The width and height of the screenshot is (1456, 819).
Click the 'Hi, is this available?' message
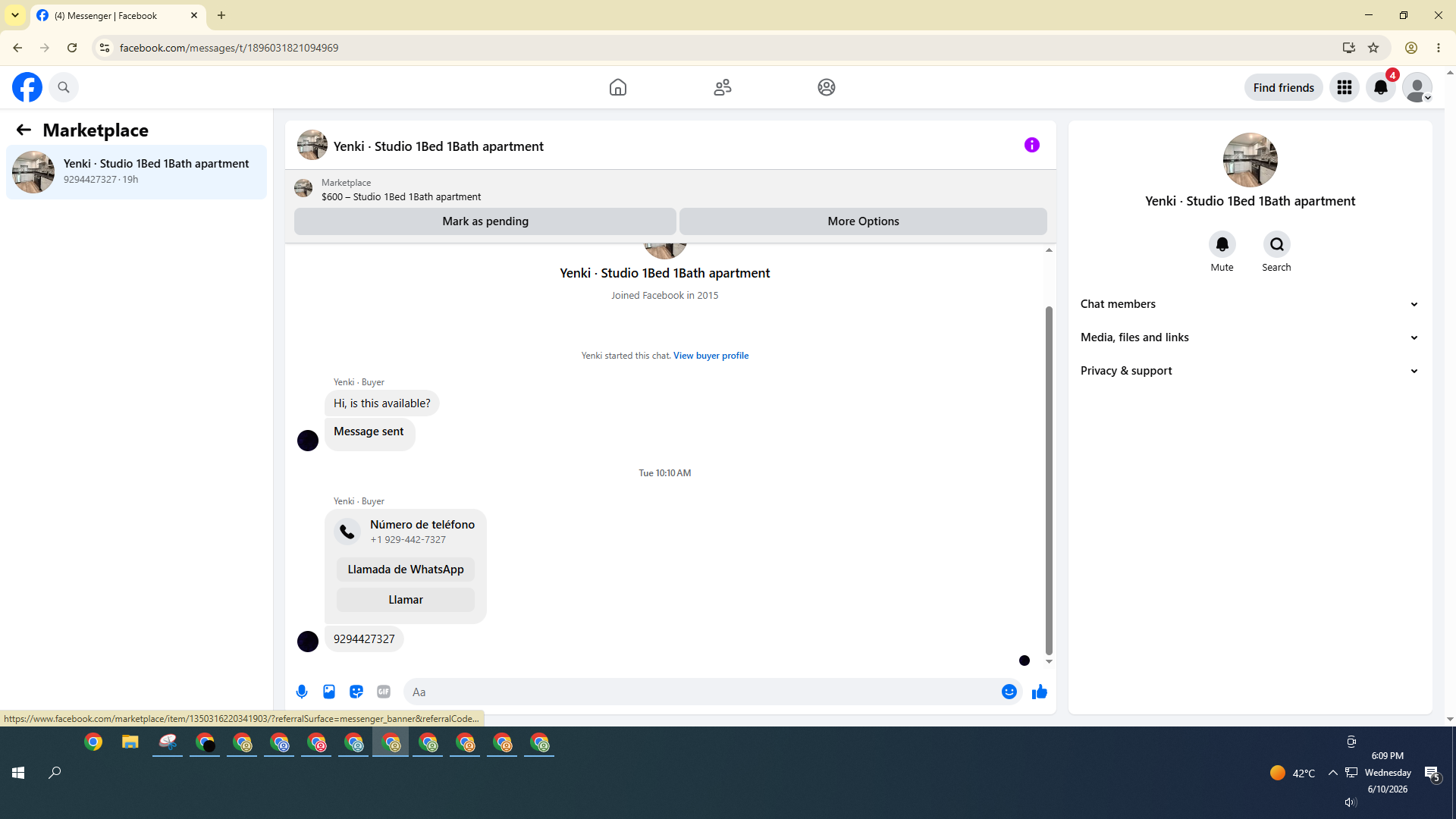(x=382, y=403)
